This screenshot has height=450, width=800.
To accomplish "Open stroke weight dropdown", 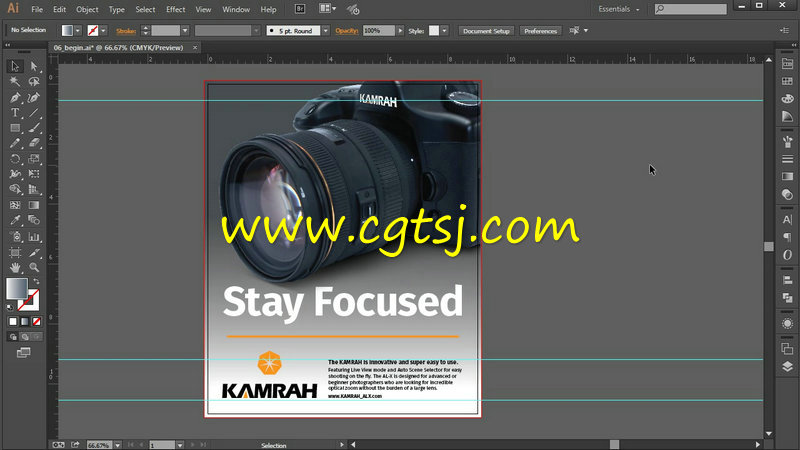I will coord(185,31).
